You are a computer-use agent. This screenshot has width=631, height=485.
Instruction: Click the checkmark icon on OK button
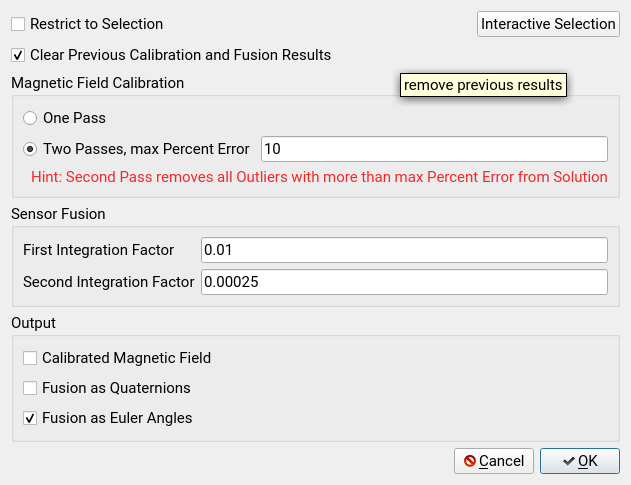click(569, 461)
